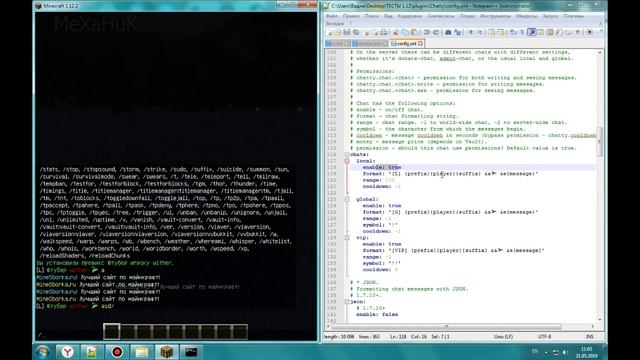The width and height of the screenshot is (640, 360).
Task: Click the Print toolbar icon
Action: click(384, 32)
